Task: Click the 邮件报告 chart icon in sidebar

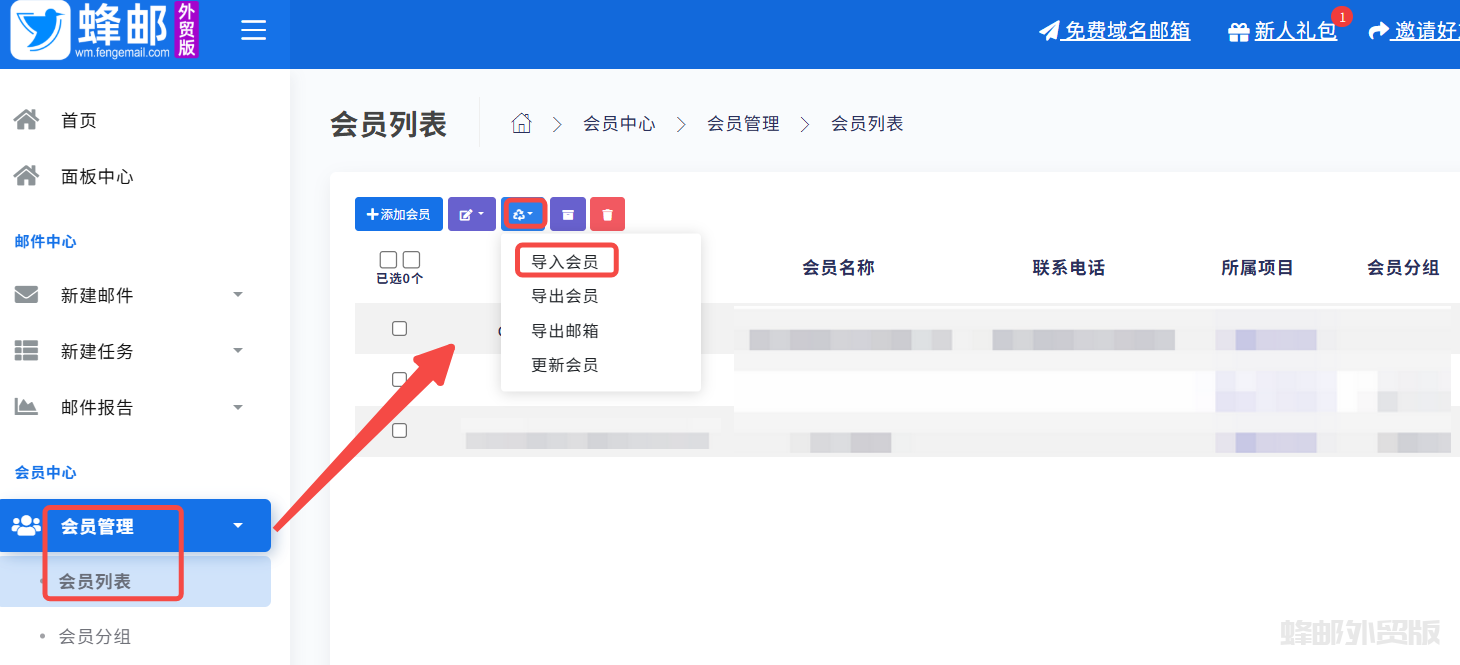Action: click(26, 407)
